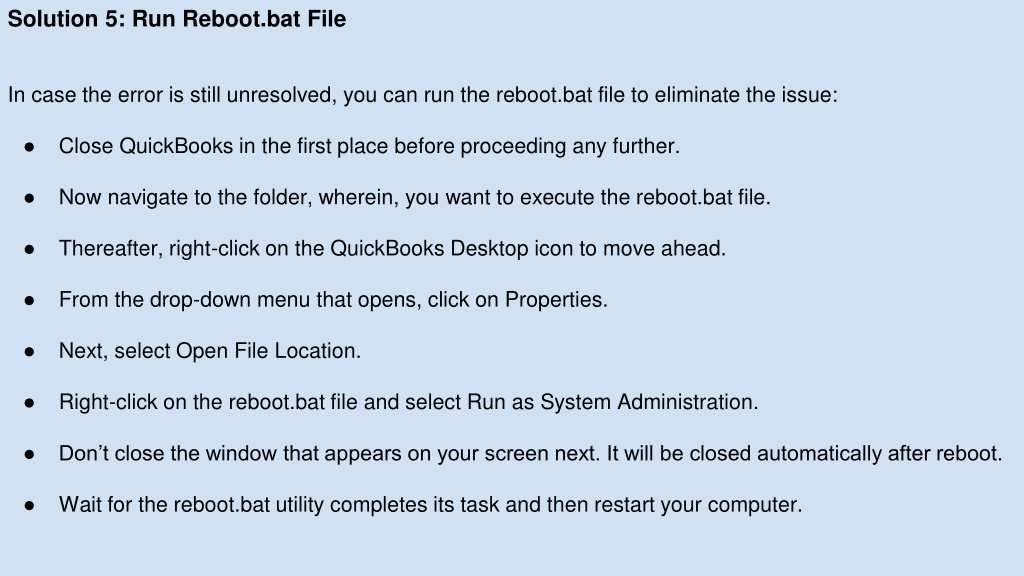Click the bullet before 'Don't close the window'

tap(29, 455)
